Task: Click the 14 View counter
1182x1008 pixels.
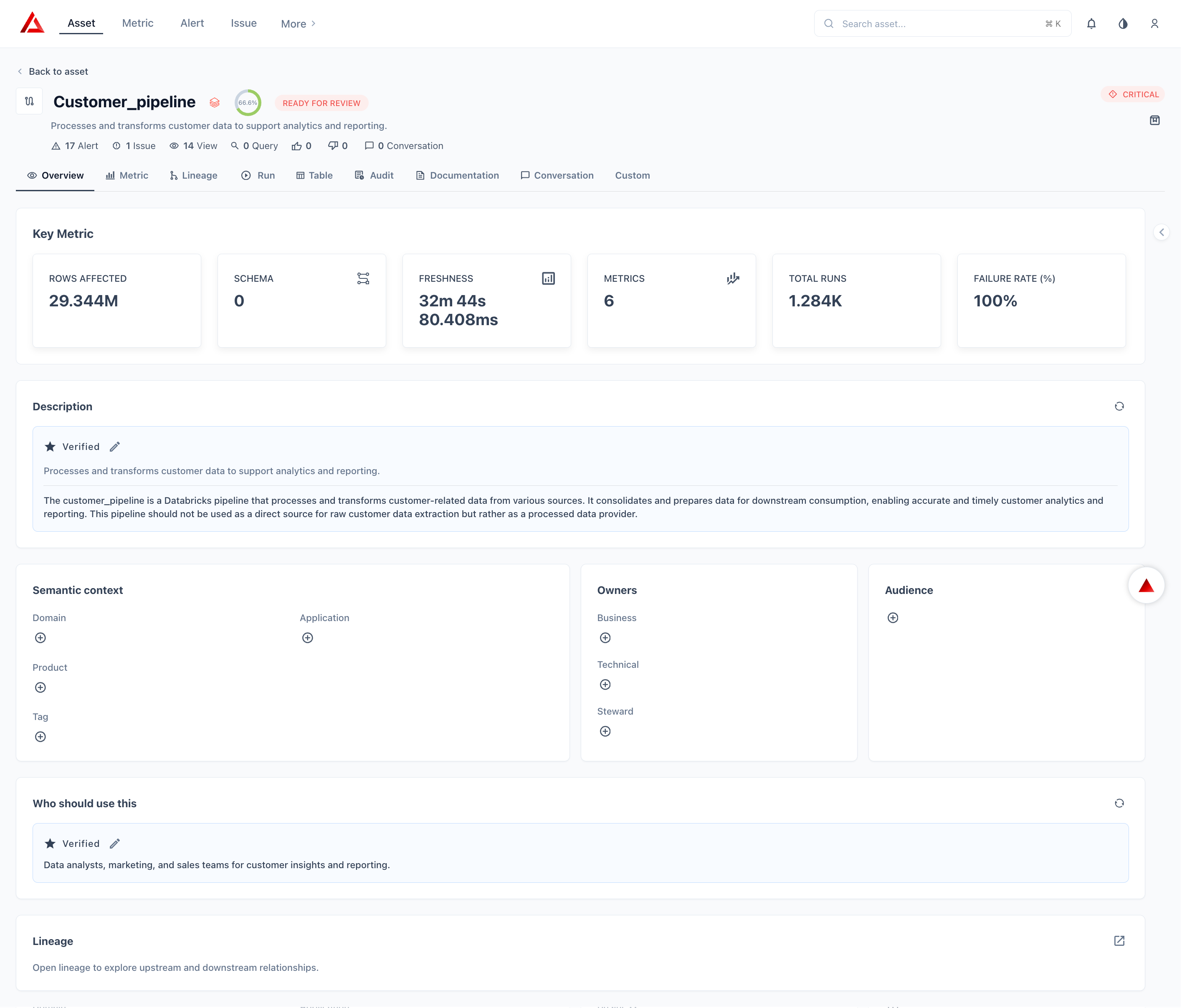Action: tap(193, 146)
